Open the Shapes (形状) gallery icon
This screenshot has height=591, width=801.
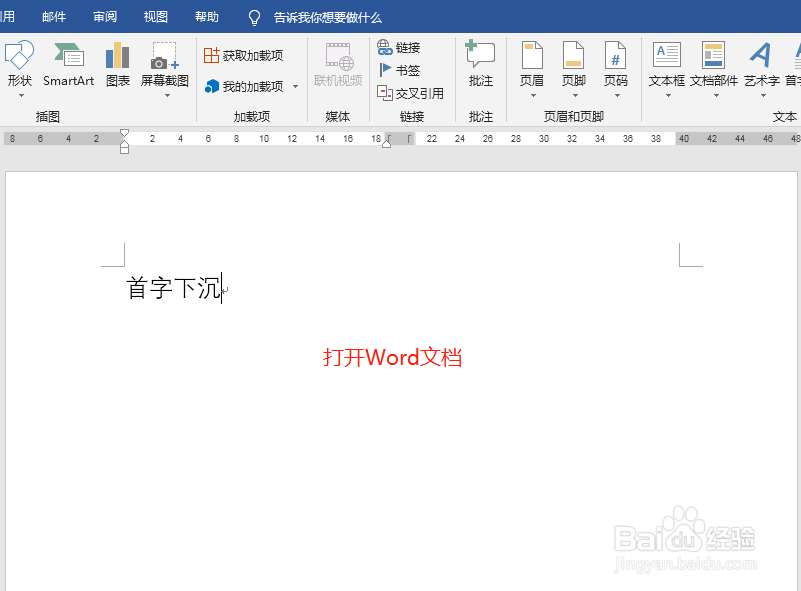point(19,55)
